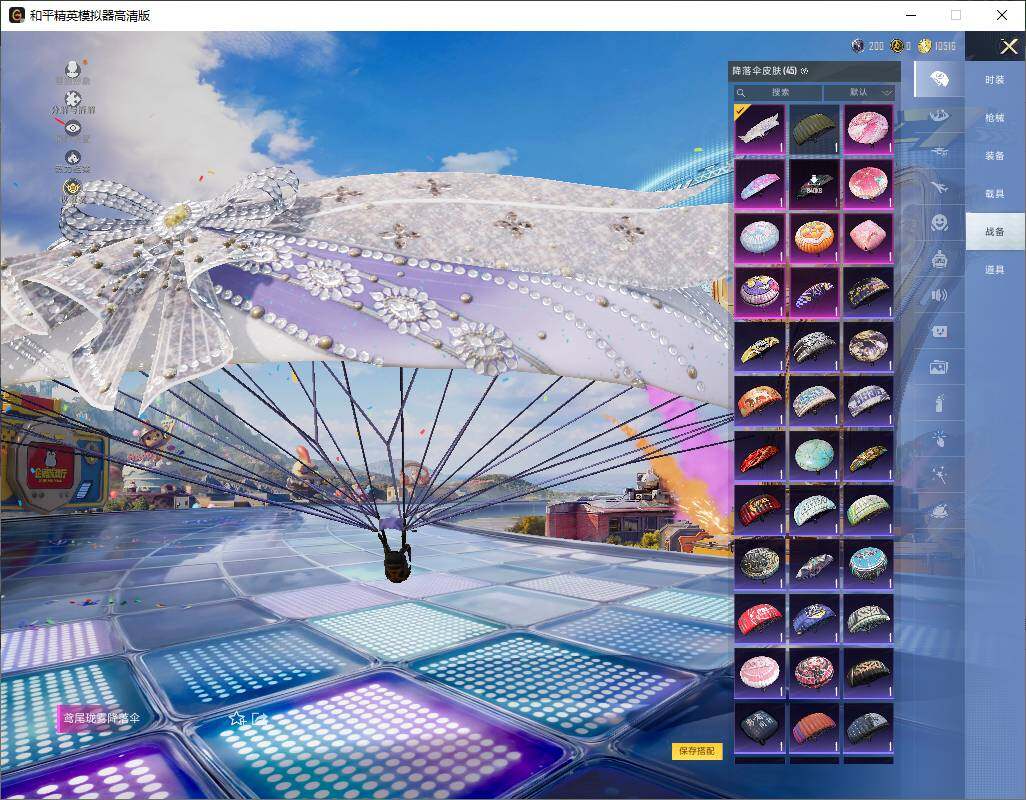This screenshot has width=1026, height=800.
Task: Click the silver coin currency icon (200)
Action: coord(858,46)
